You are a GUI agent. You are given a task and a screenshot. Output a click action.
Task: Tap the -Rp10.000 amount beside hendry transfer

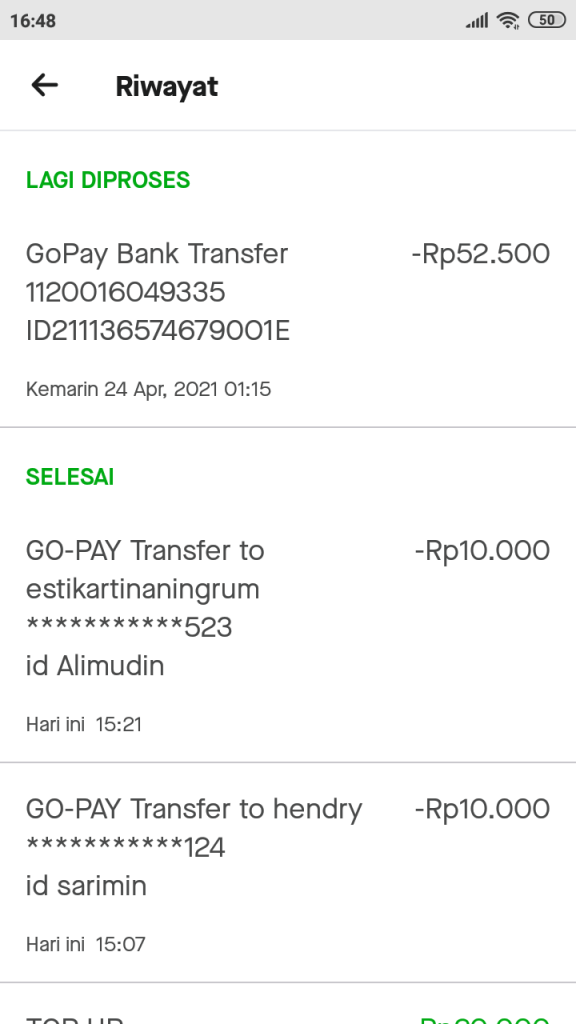484,809
